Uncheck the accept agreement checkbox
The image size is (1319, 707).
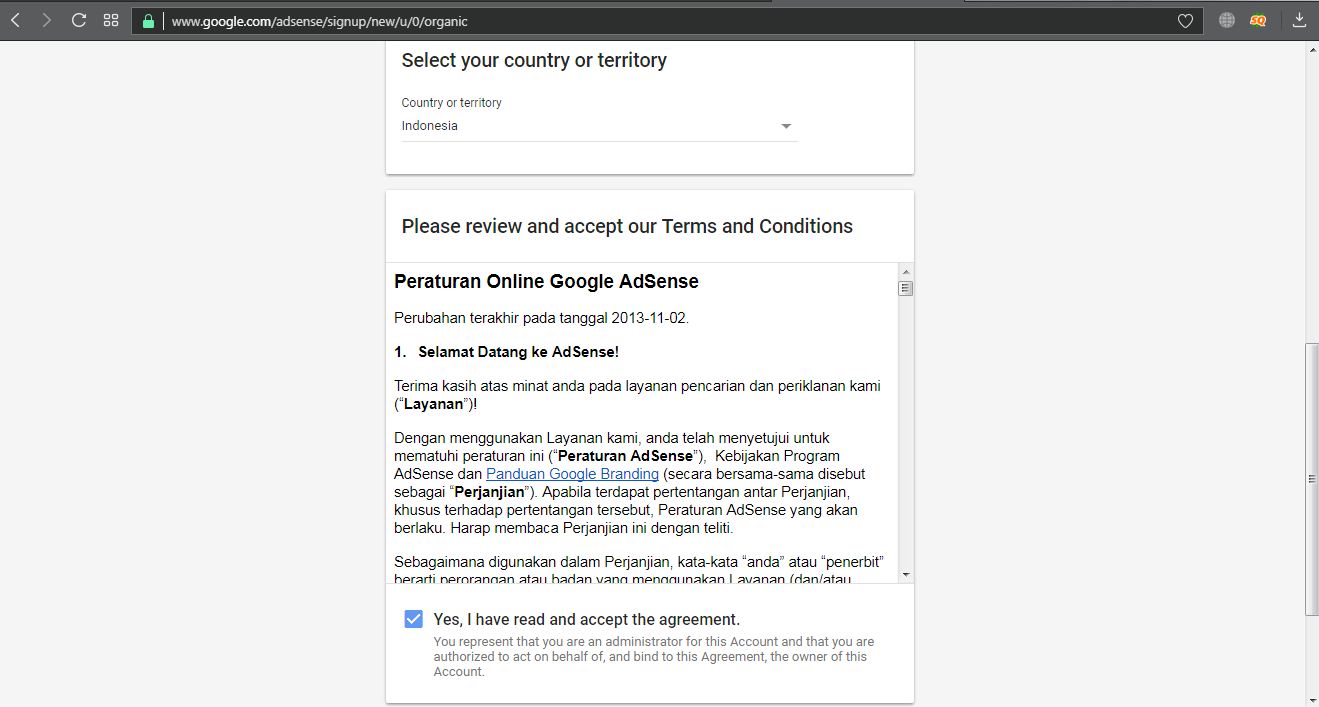coord(413,619)
